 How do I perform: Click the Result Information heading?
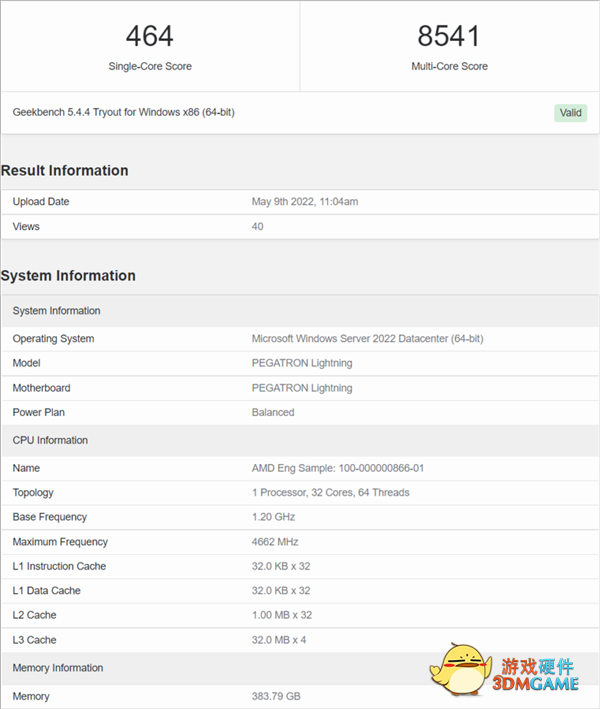click(65, 170)
